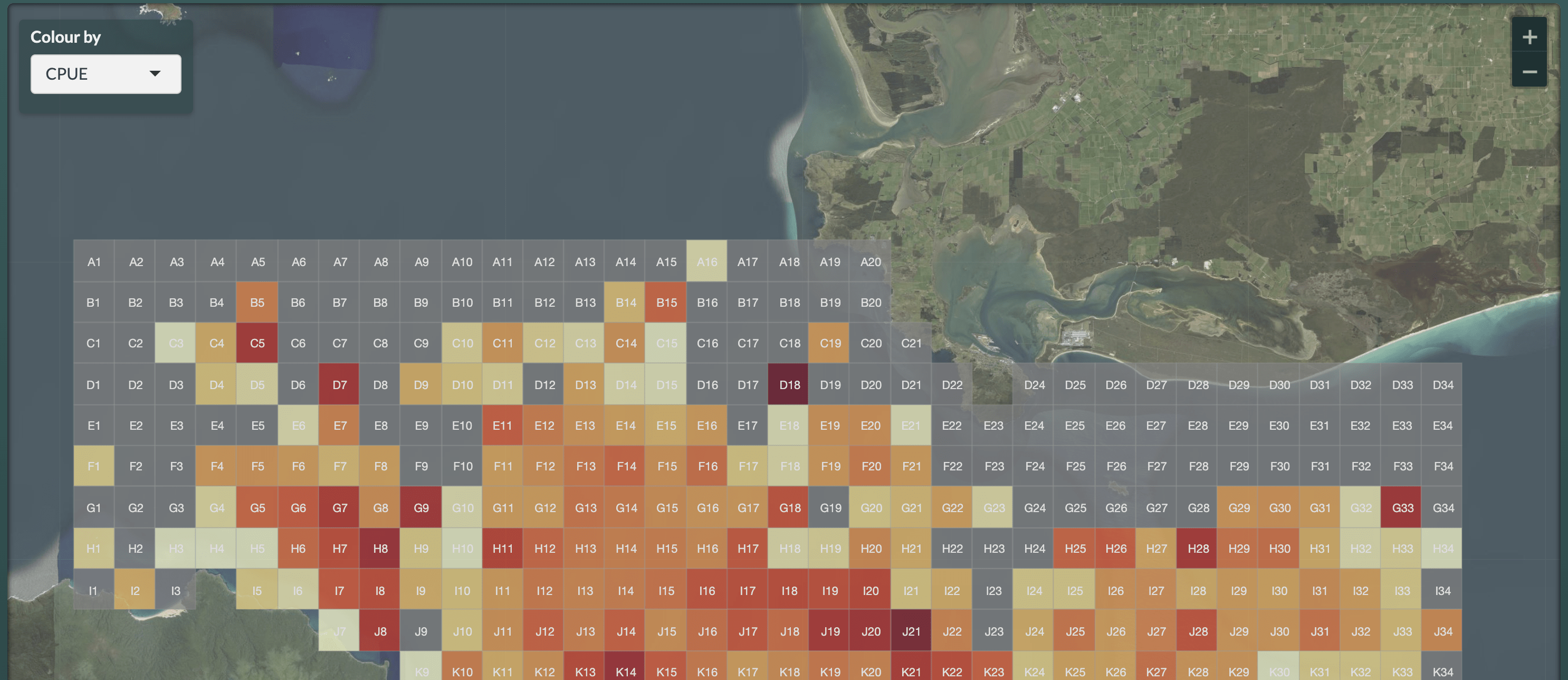
Task: Select grid cell G9
Action: pos(420,507)
